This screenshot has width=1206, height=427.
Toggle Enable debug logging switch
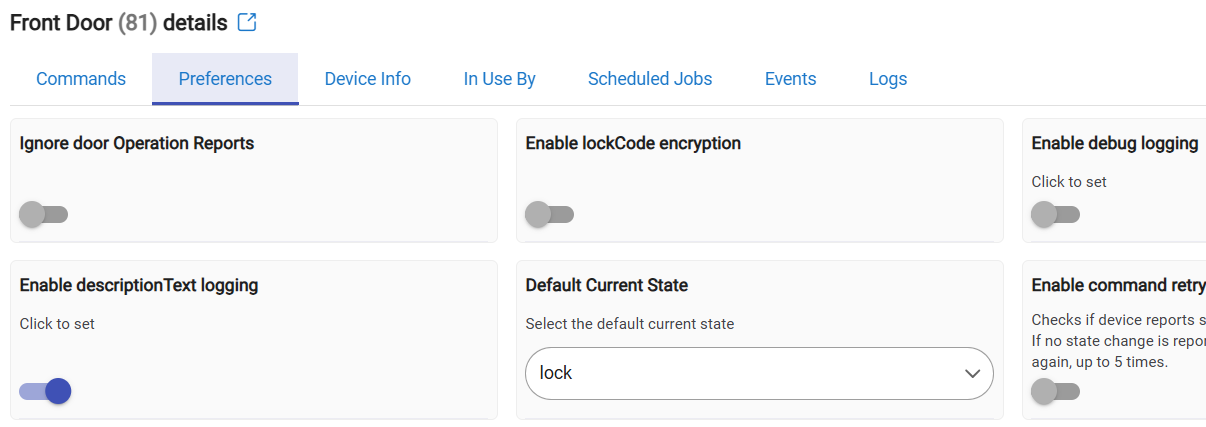1056,214
